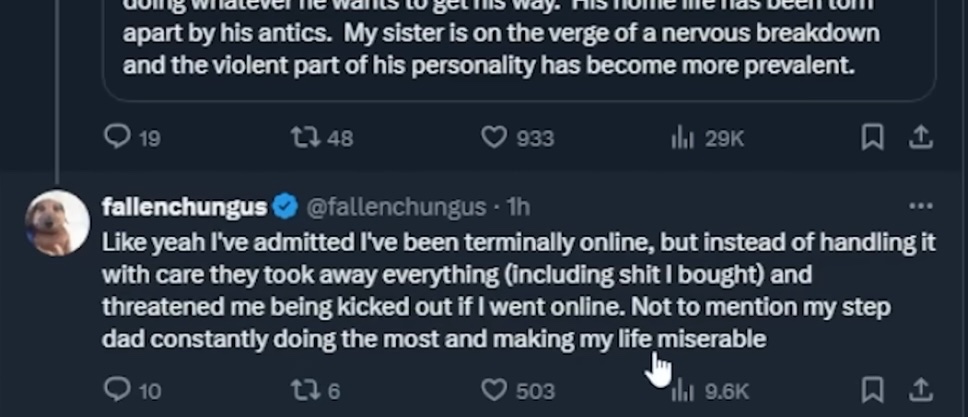Screen dimensions: 968x417
Task: Open the three-dot more menu on fallenchungus post
Action: point(920,207)
